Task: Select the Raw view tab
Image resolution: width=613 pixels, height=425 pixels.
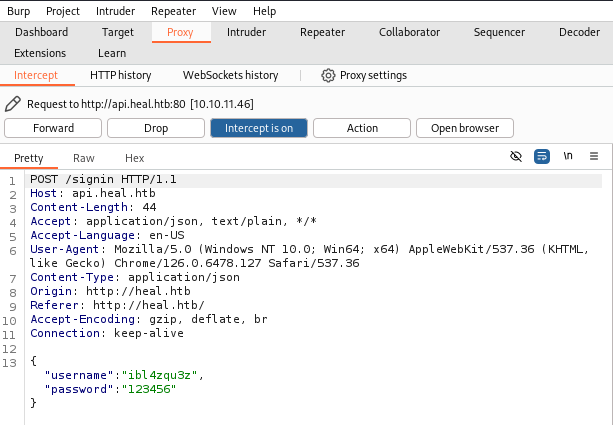Action: 84,158
